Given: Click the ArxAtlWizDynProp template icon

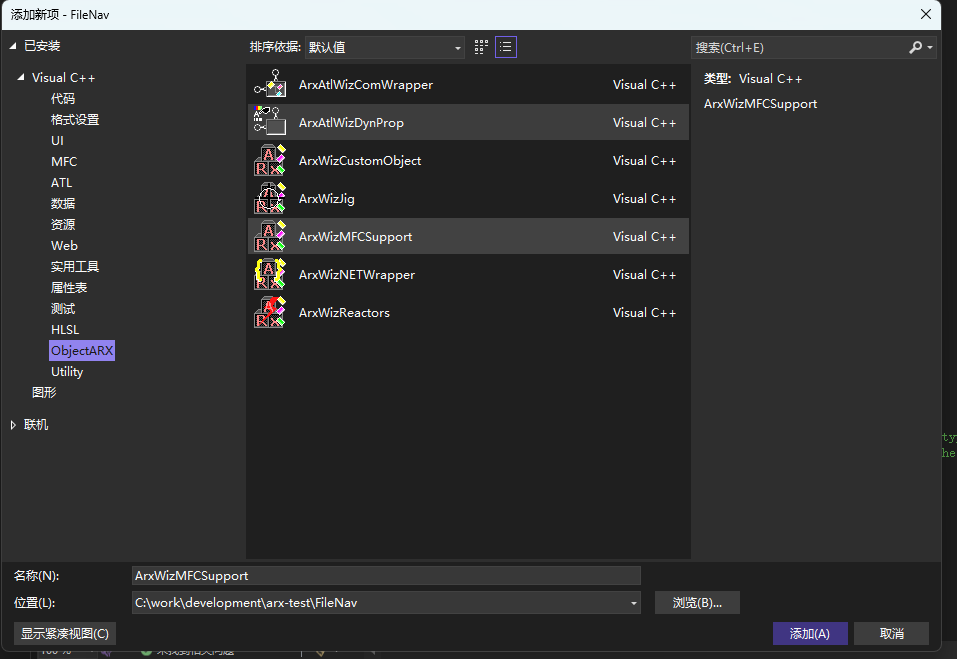Looking at the screenshot, I should 270,123.
